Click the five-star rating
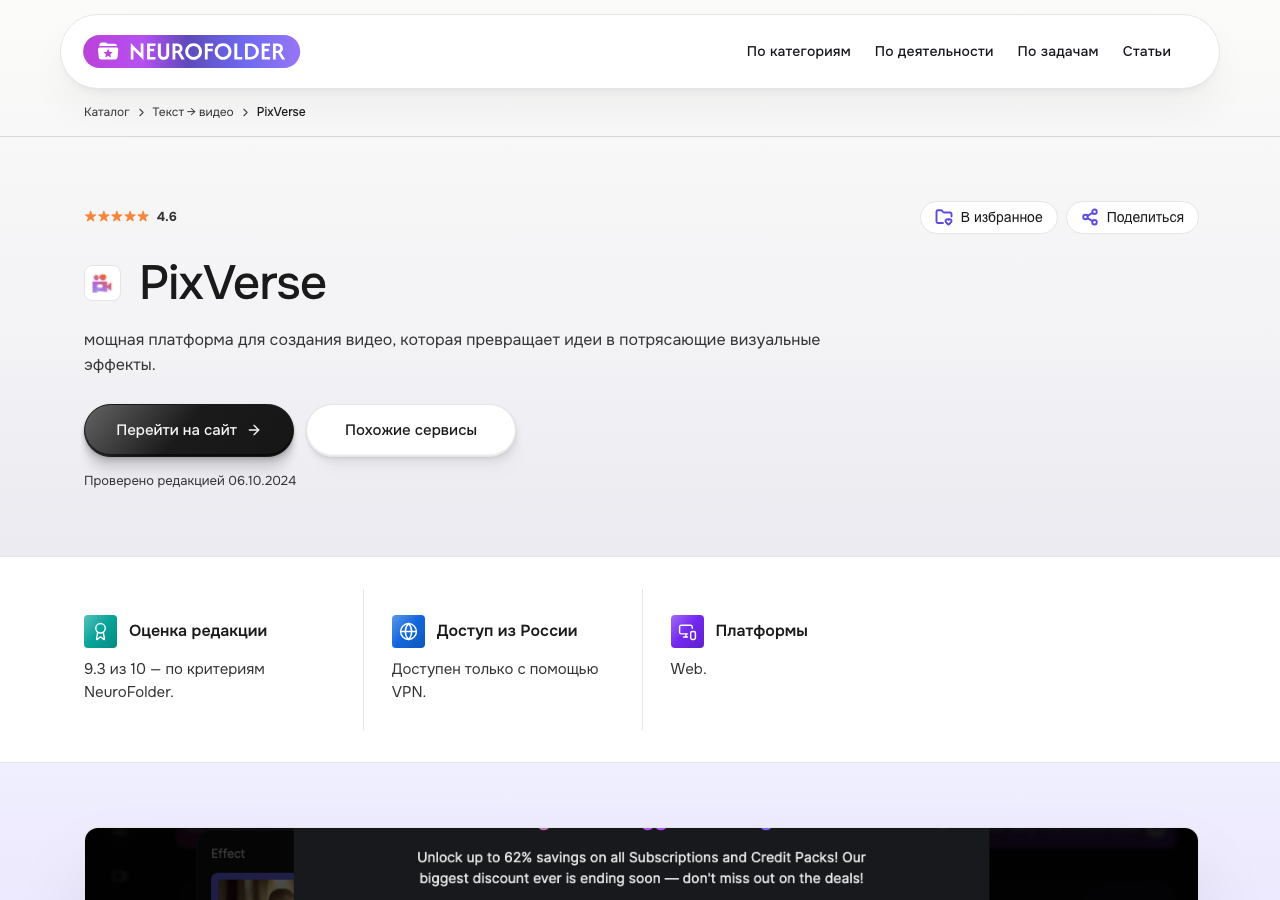The width and height of the screenshot is (1280, 900). (x=116, y=216)
